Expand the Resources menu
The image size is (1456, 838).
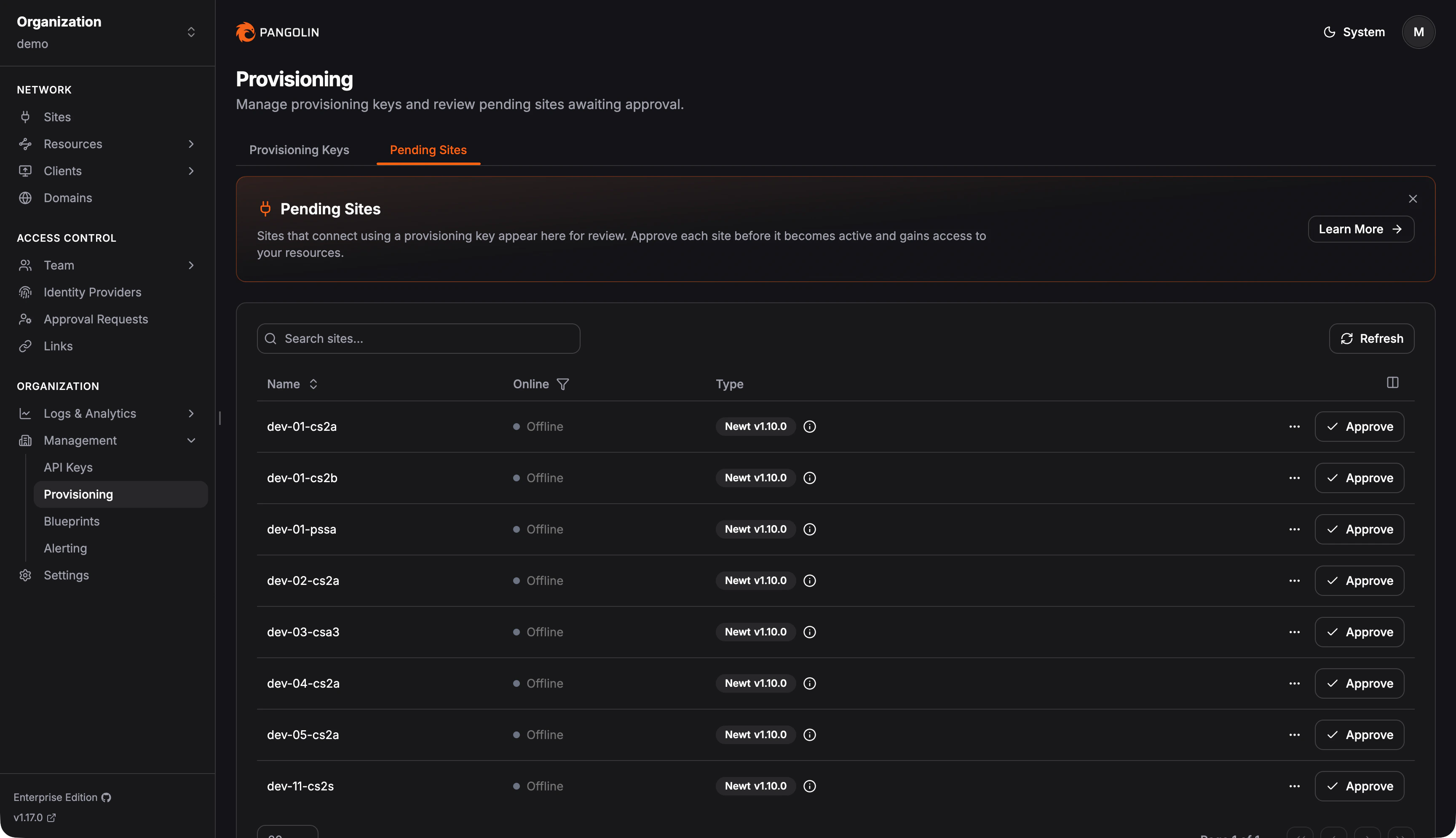[x=191, y=144]
